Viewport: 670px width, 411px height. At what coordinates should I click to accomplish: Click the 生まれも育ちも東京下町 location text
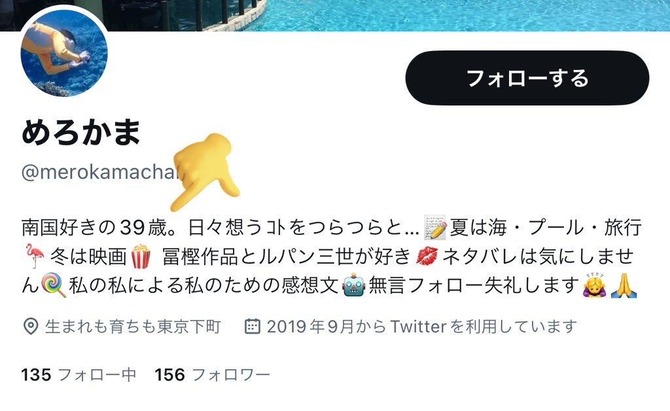(x=133, y=327)
